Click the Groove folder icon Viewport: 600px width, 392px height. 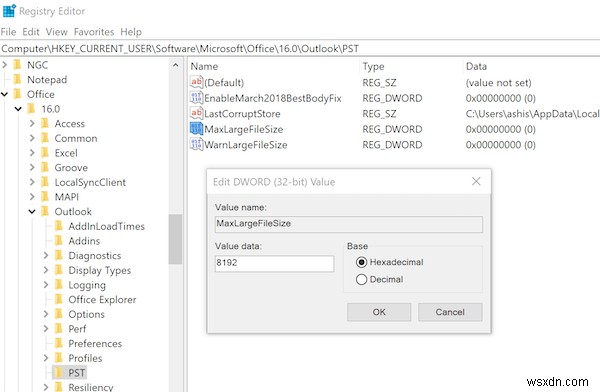[x=45, y=167]
